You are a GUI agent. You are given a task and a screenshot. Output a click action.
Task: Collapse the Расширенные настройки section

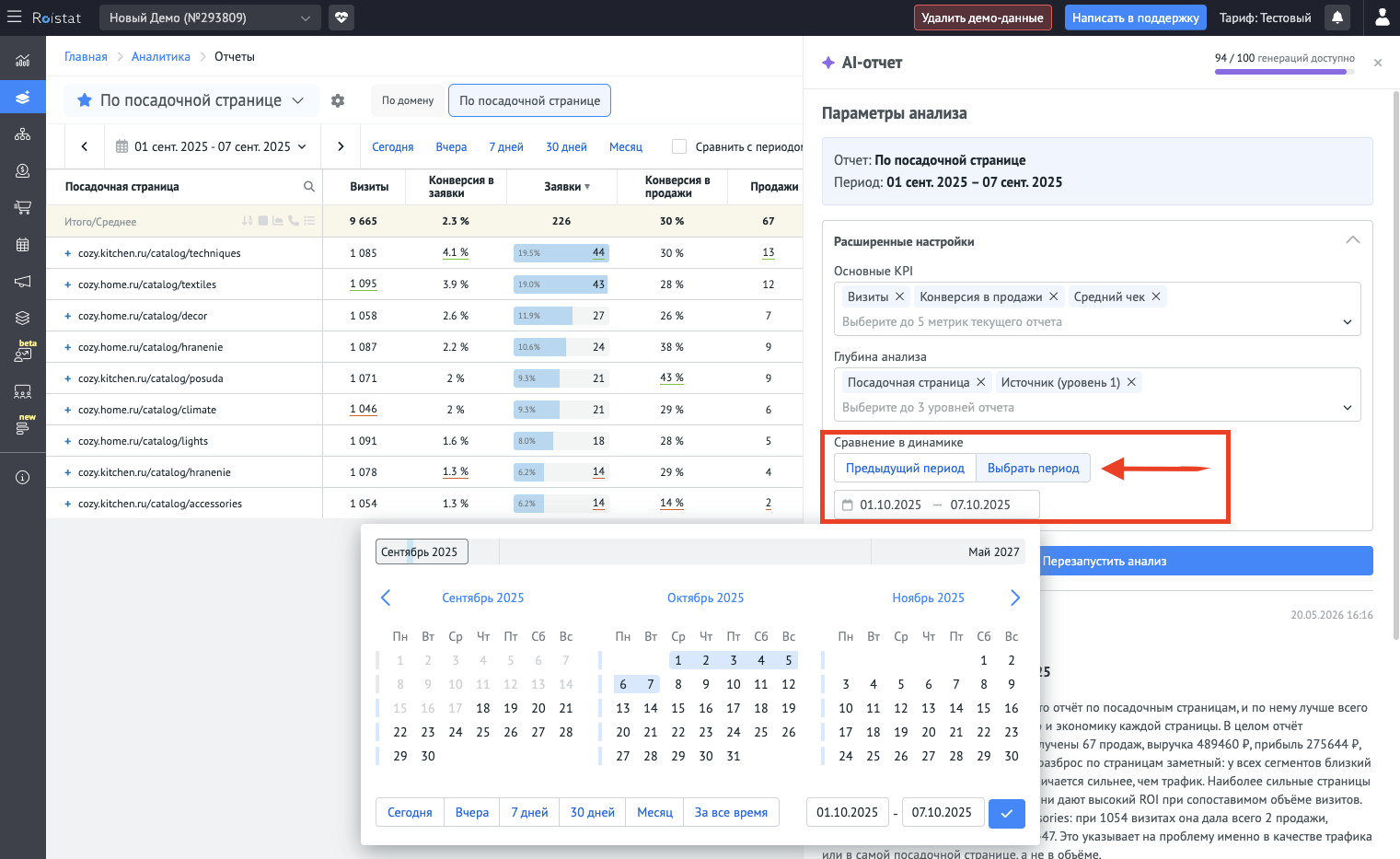pyautogui.click(x=1352, y=240)
